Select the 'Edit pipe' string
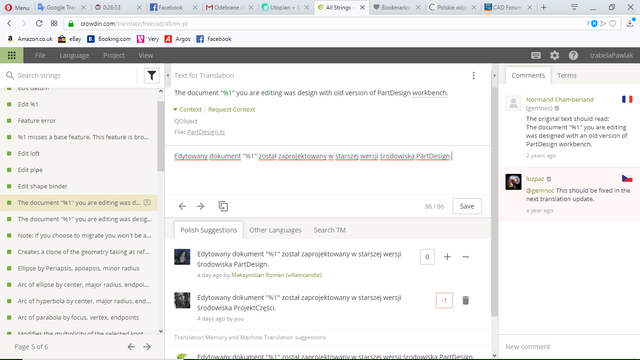640x360 pixels. click(x=78, y=170)
